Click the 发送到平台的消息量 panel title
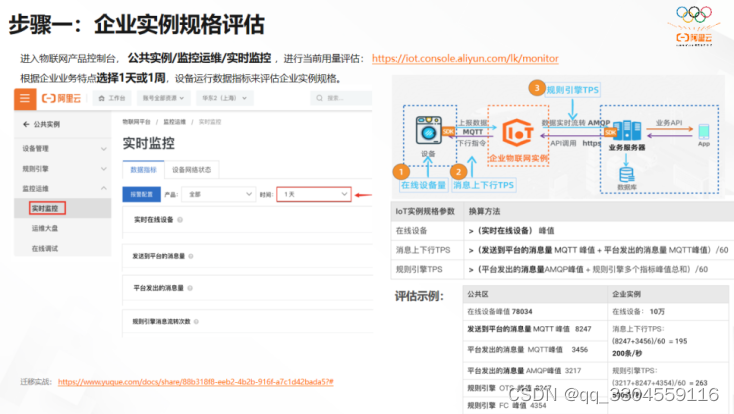This screenshot has width=734, height=414. (x=159, y=256)
